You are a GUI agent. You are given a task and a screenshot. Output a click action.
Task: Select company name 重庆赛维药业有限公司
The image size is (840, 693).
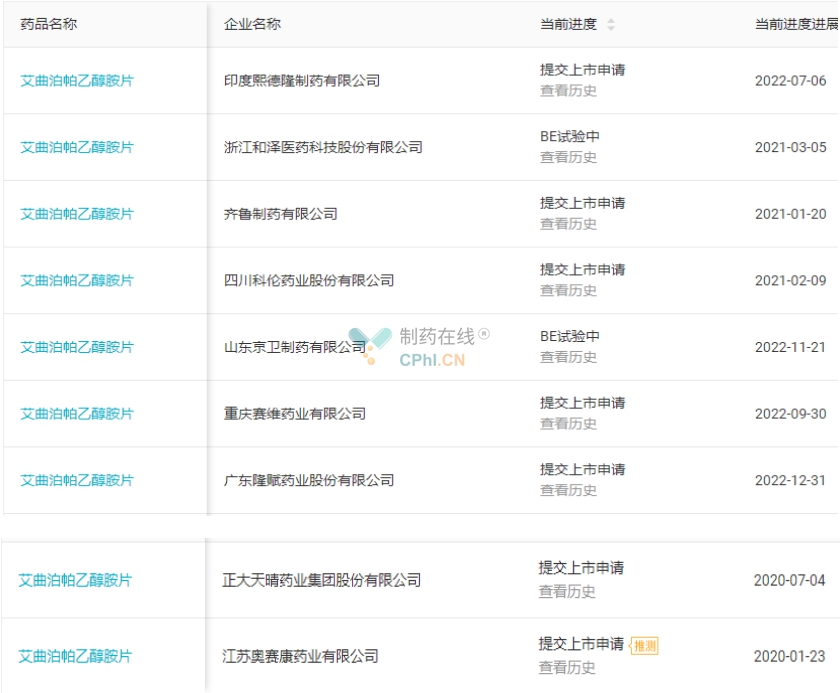click(x=295, y=414)
